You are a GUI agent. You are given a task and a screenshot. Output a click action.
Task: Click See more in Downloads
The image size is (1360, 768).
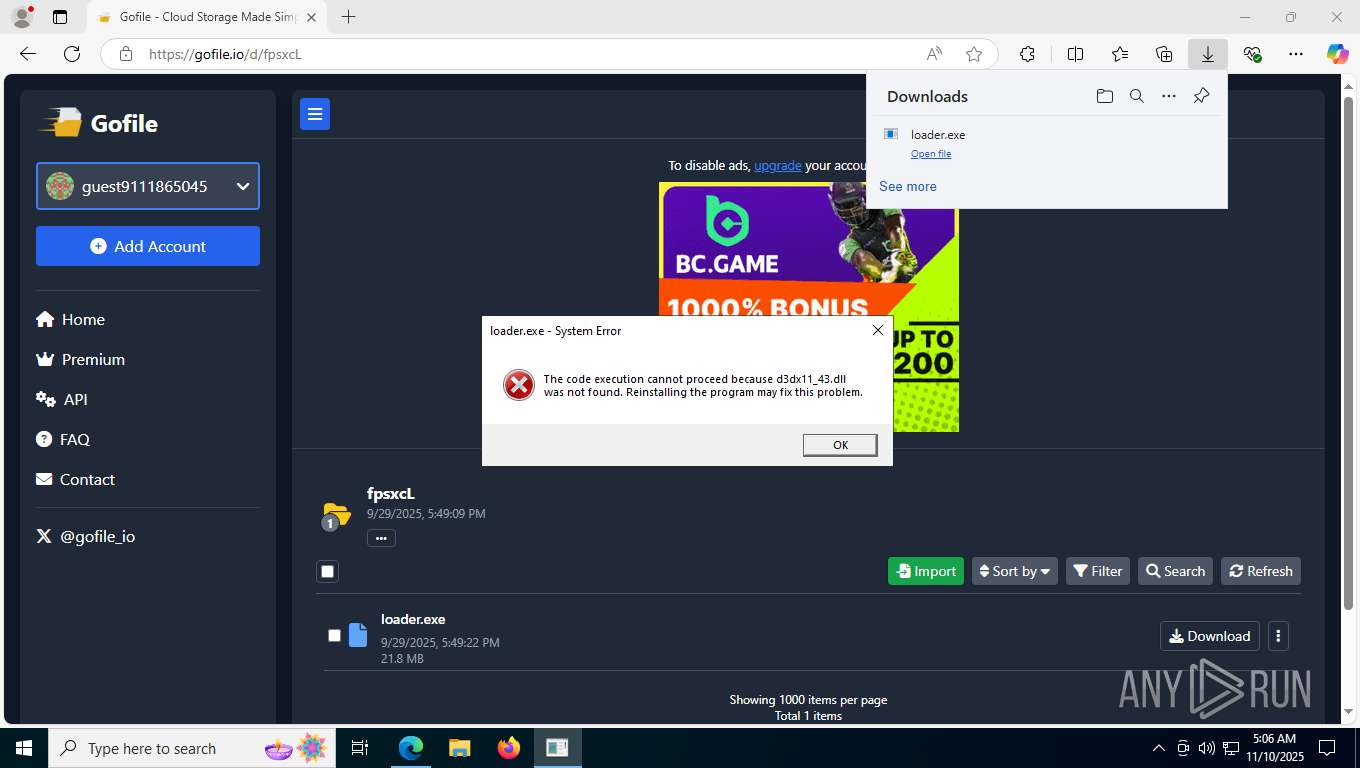tap(908, 186)
